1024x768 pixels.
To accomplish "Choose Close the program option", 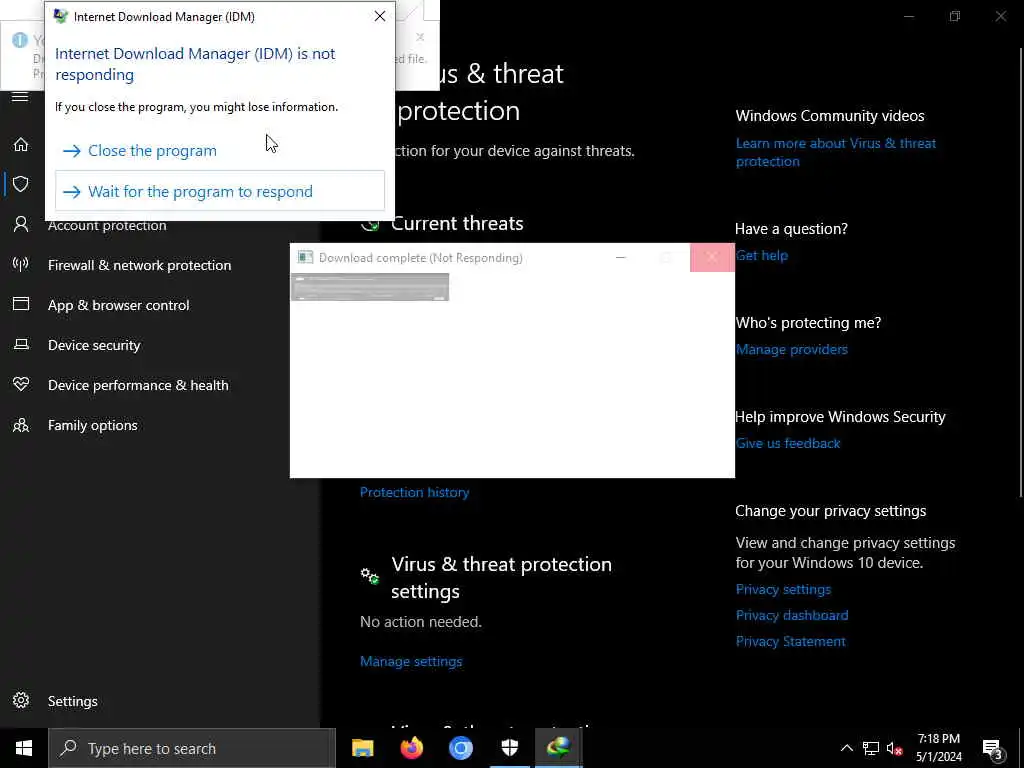I will (219, 151).
